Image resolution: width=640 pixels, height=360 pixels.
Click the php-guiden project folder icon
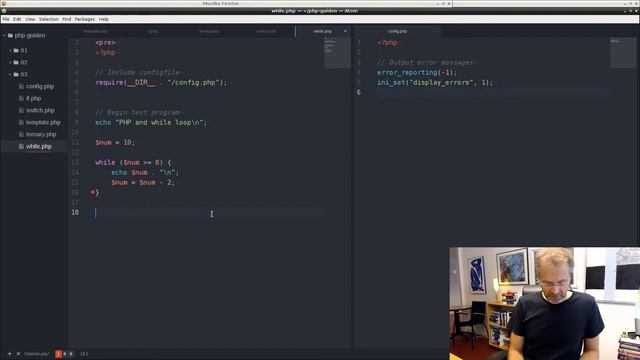coord(10,36)
